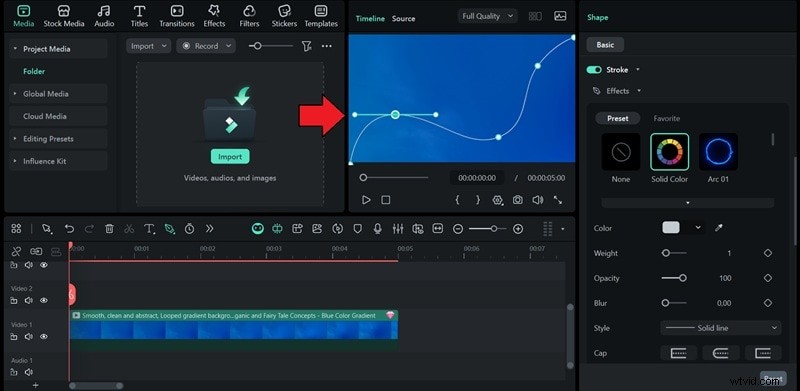Open the Import dropdown
Screen dimensions: 800x391
(x=148, y=46)
